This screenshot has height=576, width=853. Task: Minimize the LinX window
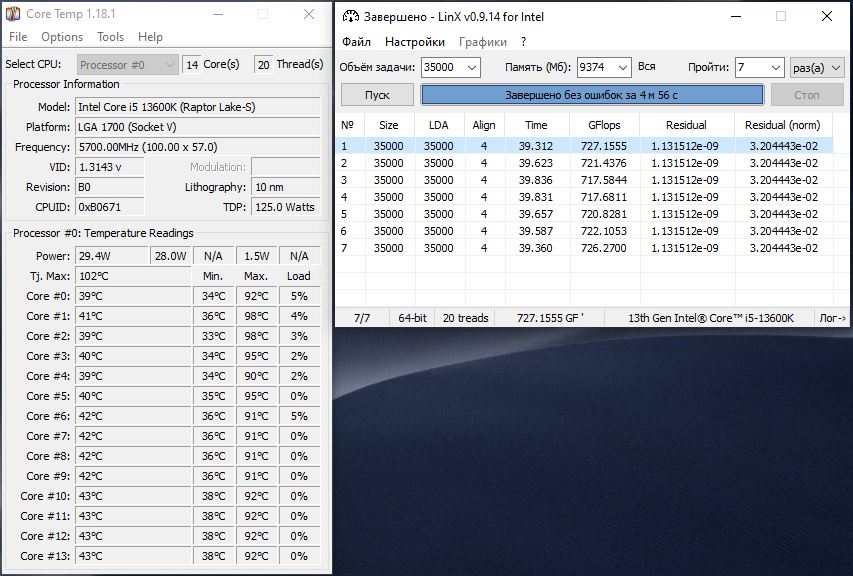pos(736,16)
